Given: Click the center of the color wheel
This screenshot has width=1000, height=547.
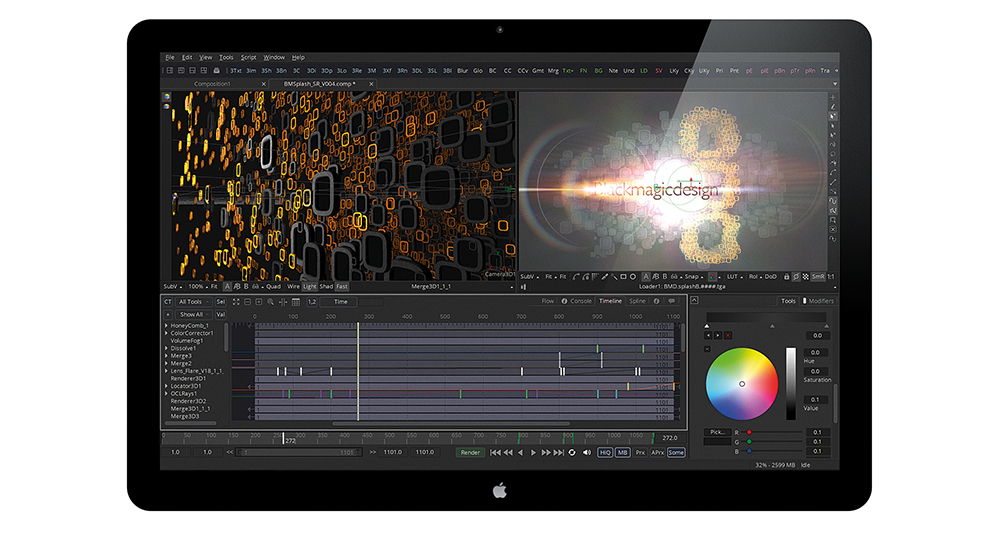Looking at the screenshot, I should point(742,383).
